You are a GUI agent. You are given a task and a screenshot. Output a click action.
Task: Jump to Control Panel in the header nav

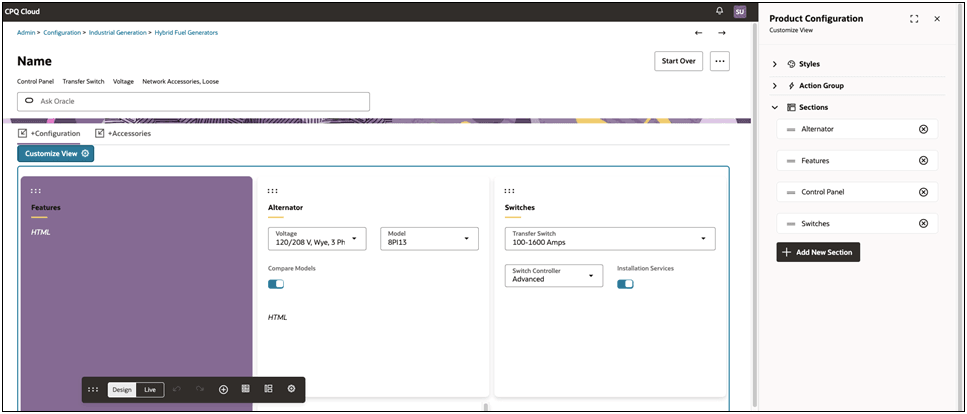point(35,81)
